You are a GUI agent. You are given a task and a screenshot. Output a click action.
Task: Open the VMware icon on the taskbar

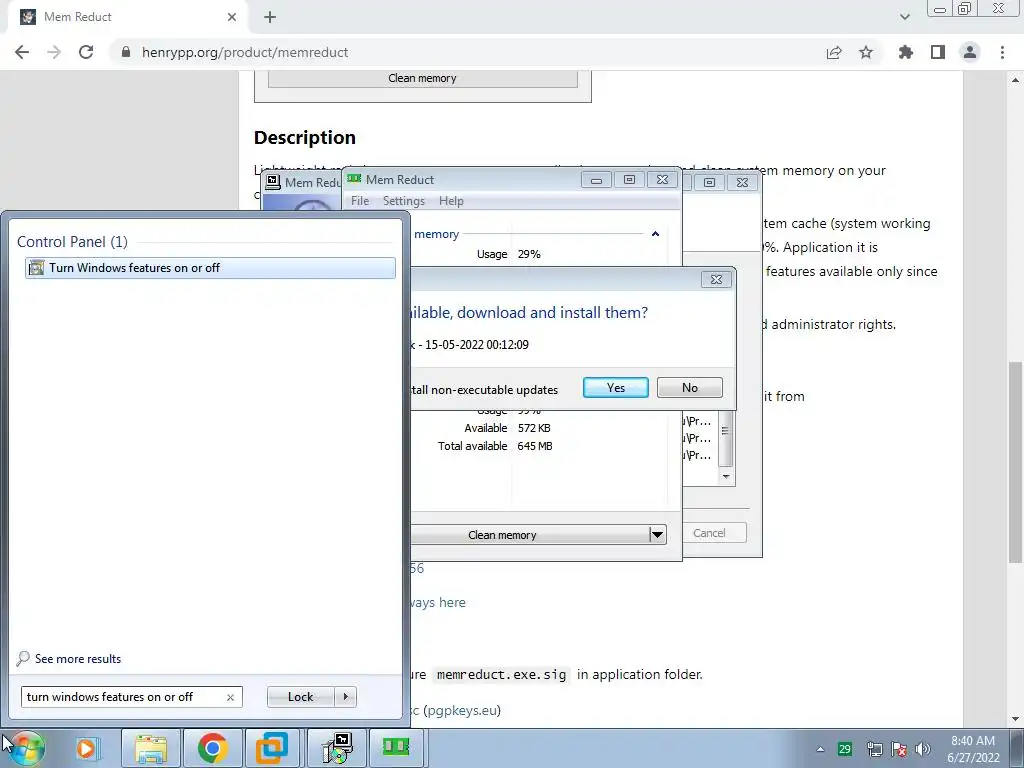[x=272, y=748]
